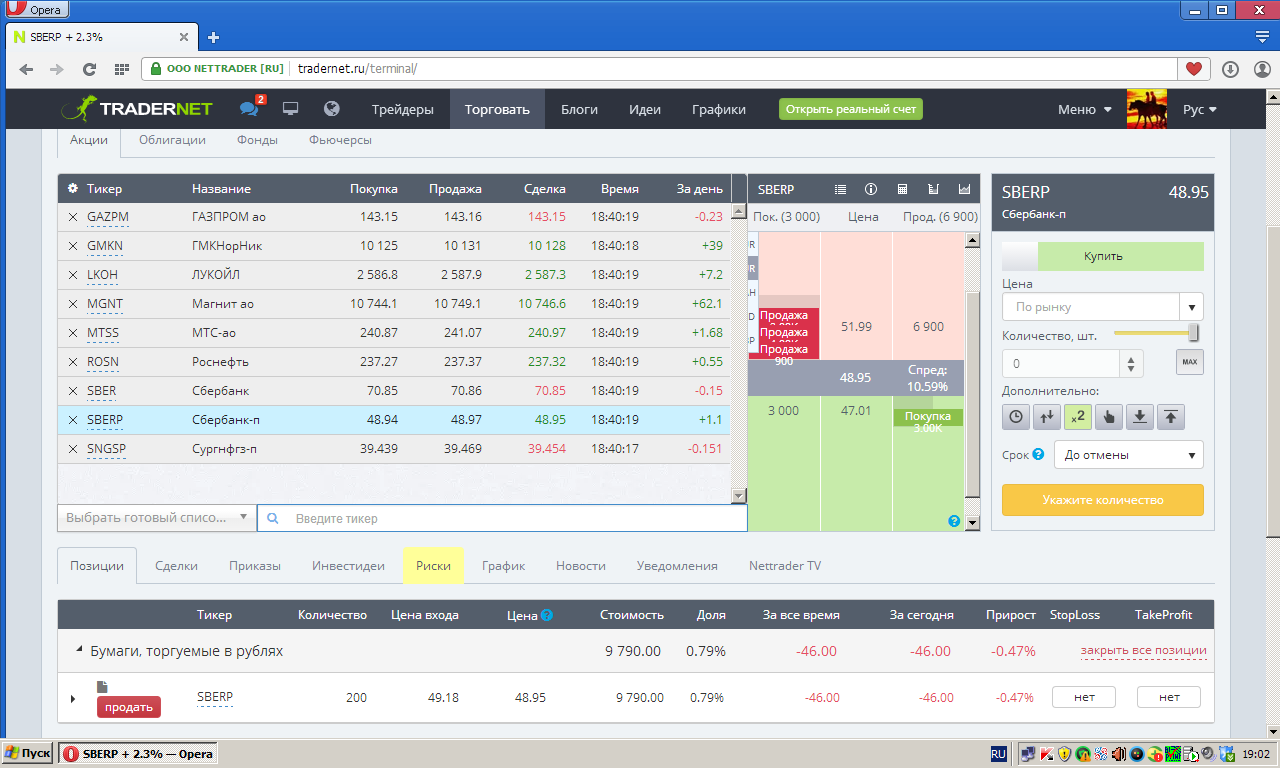
Task: Click the flask-shaped icon in SBERP header
Action: (x=934, y=188)
